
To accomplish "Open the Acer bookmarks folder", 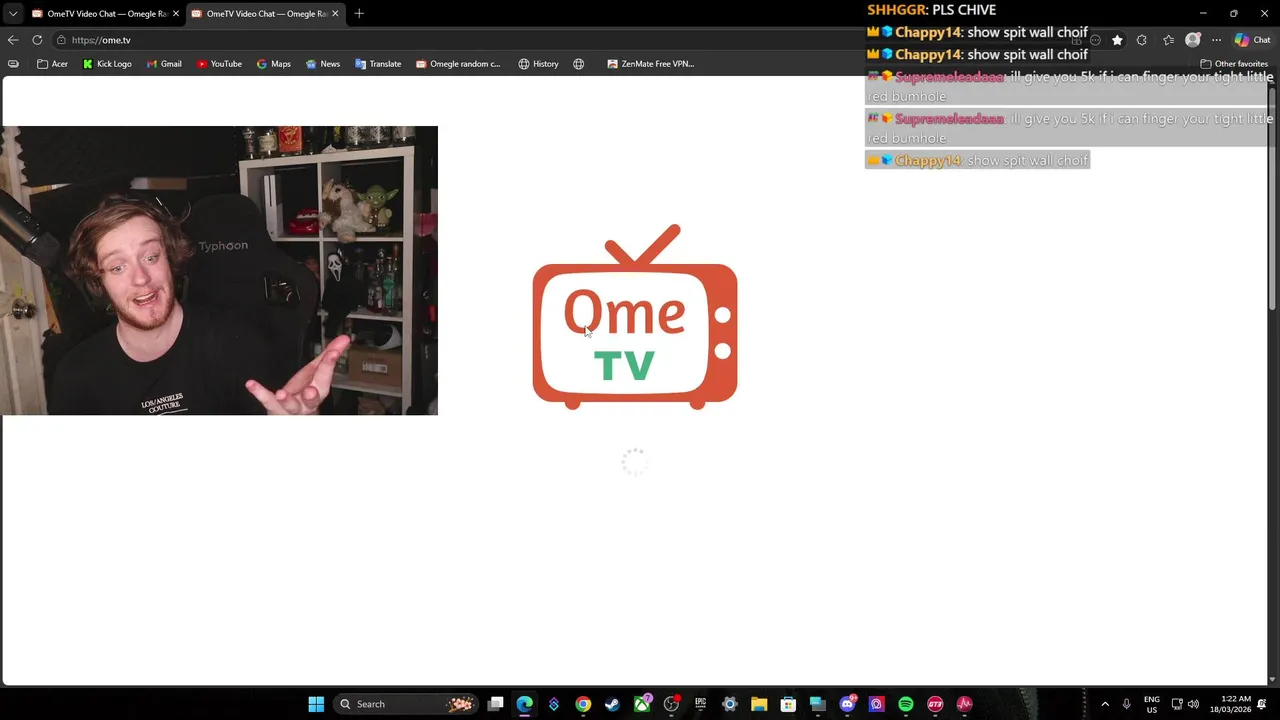I will (x=52, y=64).
